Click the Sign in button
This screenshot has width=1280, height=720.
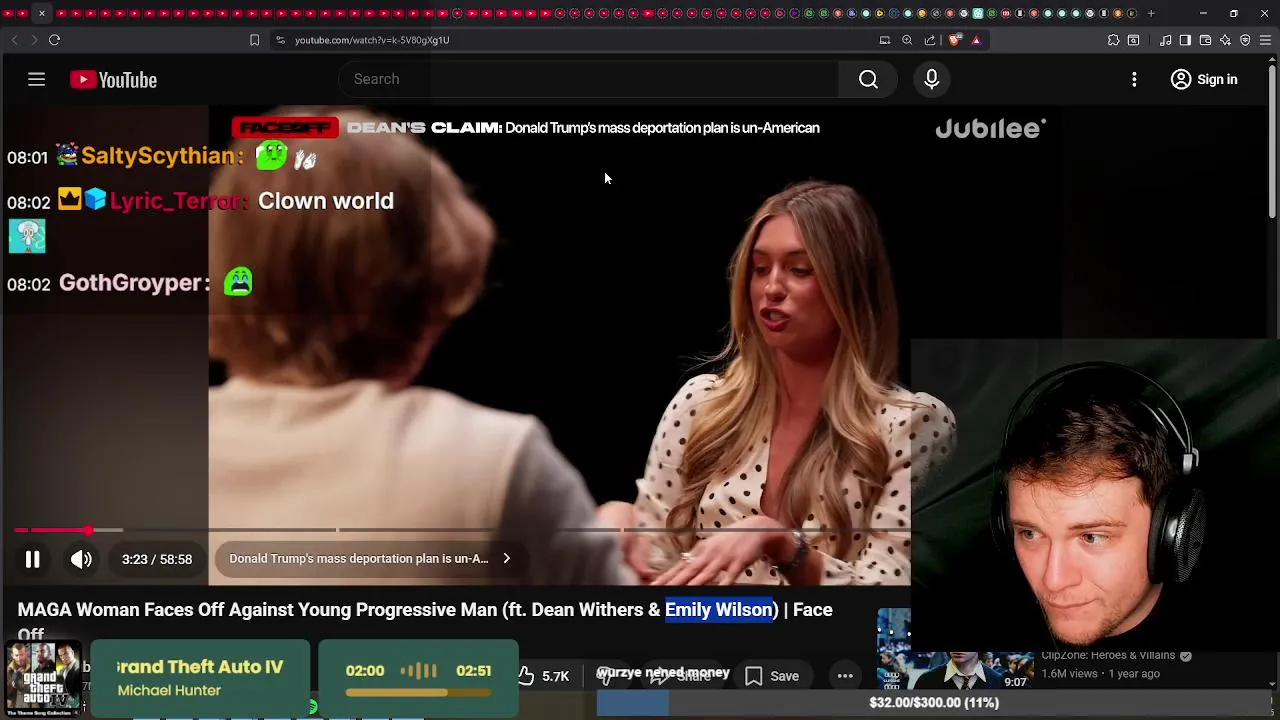1204,79
